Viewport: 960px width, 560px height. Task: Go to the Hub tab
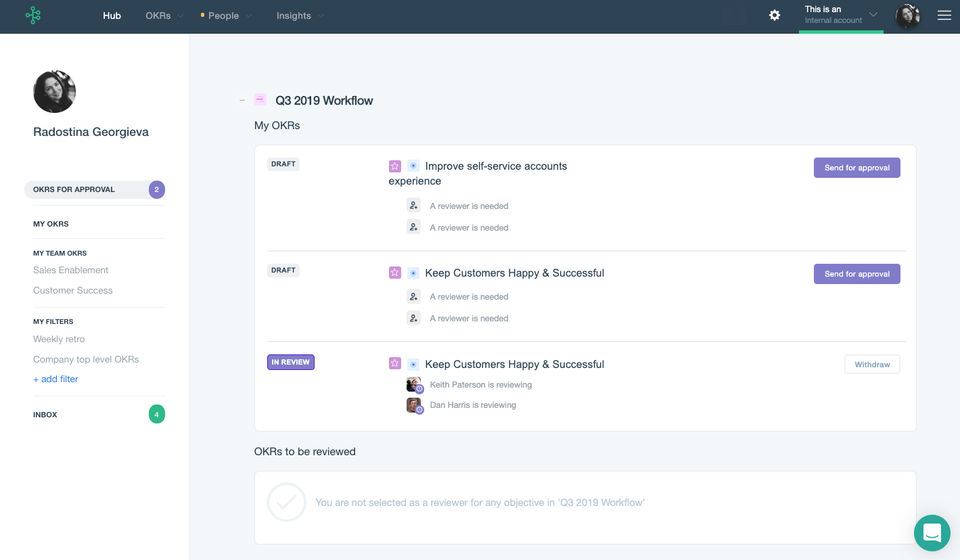[x=112, y=16]
